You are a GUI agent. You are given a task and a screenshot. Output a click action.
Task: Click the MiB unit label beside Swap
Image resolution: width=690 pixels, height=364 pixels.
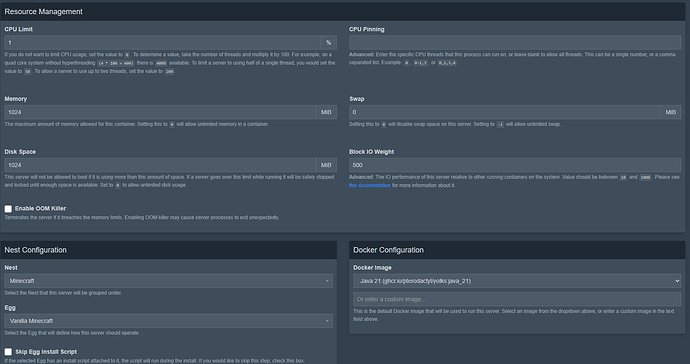(x=671, y=112)
